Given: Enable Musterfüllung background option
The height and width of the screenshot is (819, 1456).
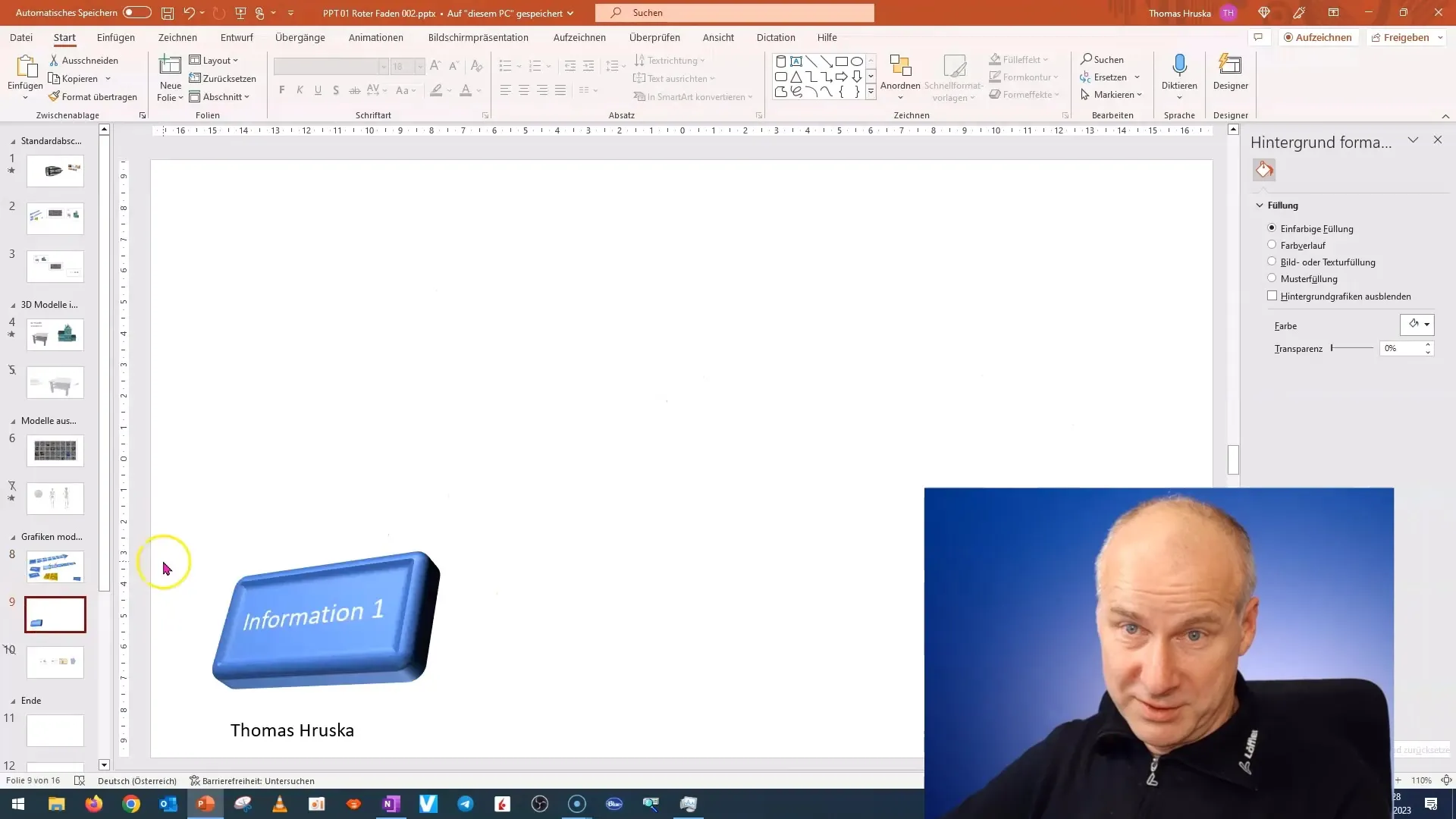Looking at the screenshot, I should (x=1271, y=278).
